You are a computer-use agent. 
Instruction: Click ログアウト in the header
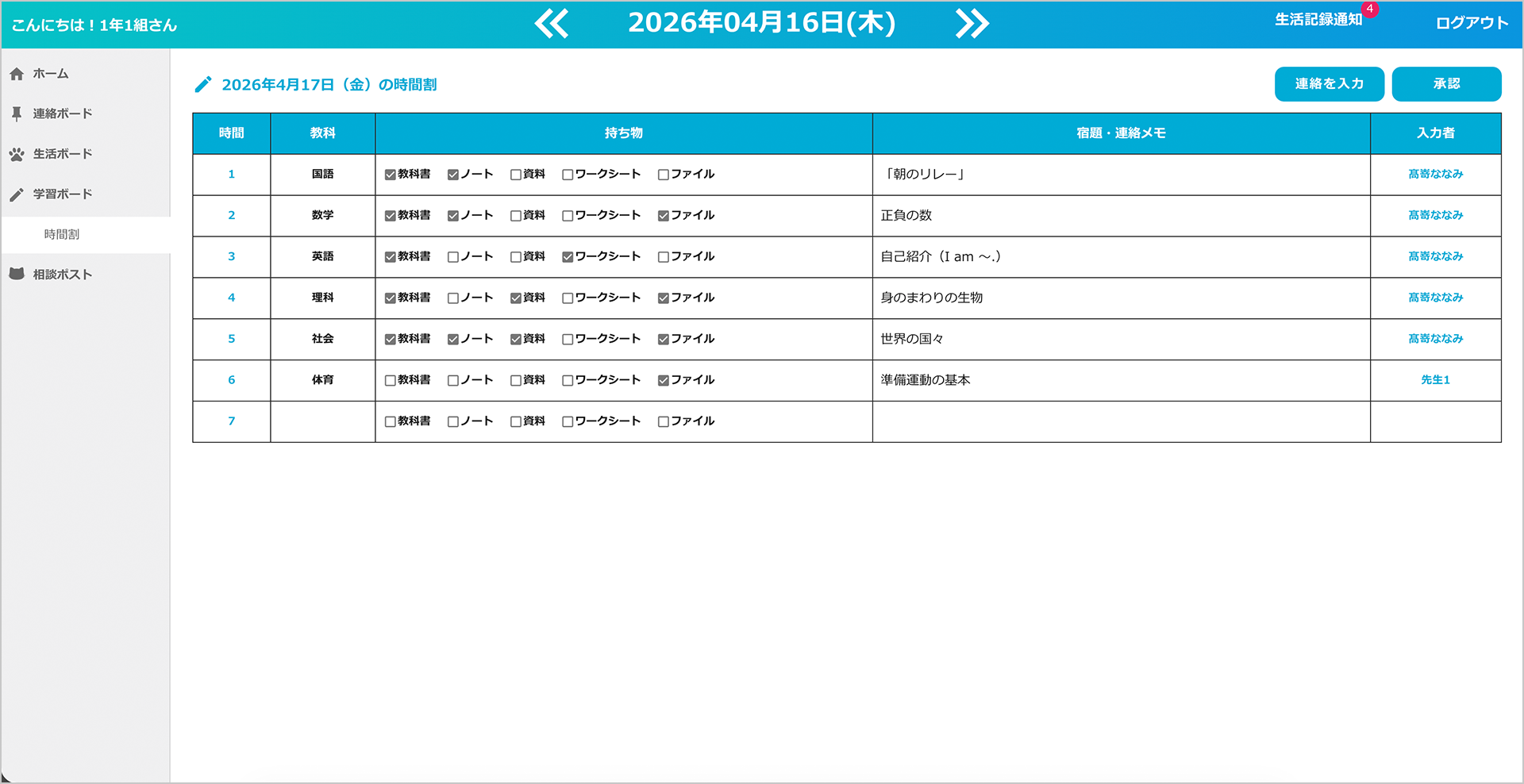coord(1472,23)
